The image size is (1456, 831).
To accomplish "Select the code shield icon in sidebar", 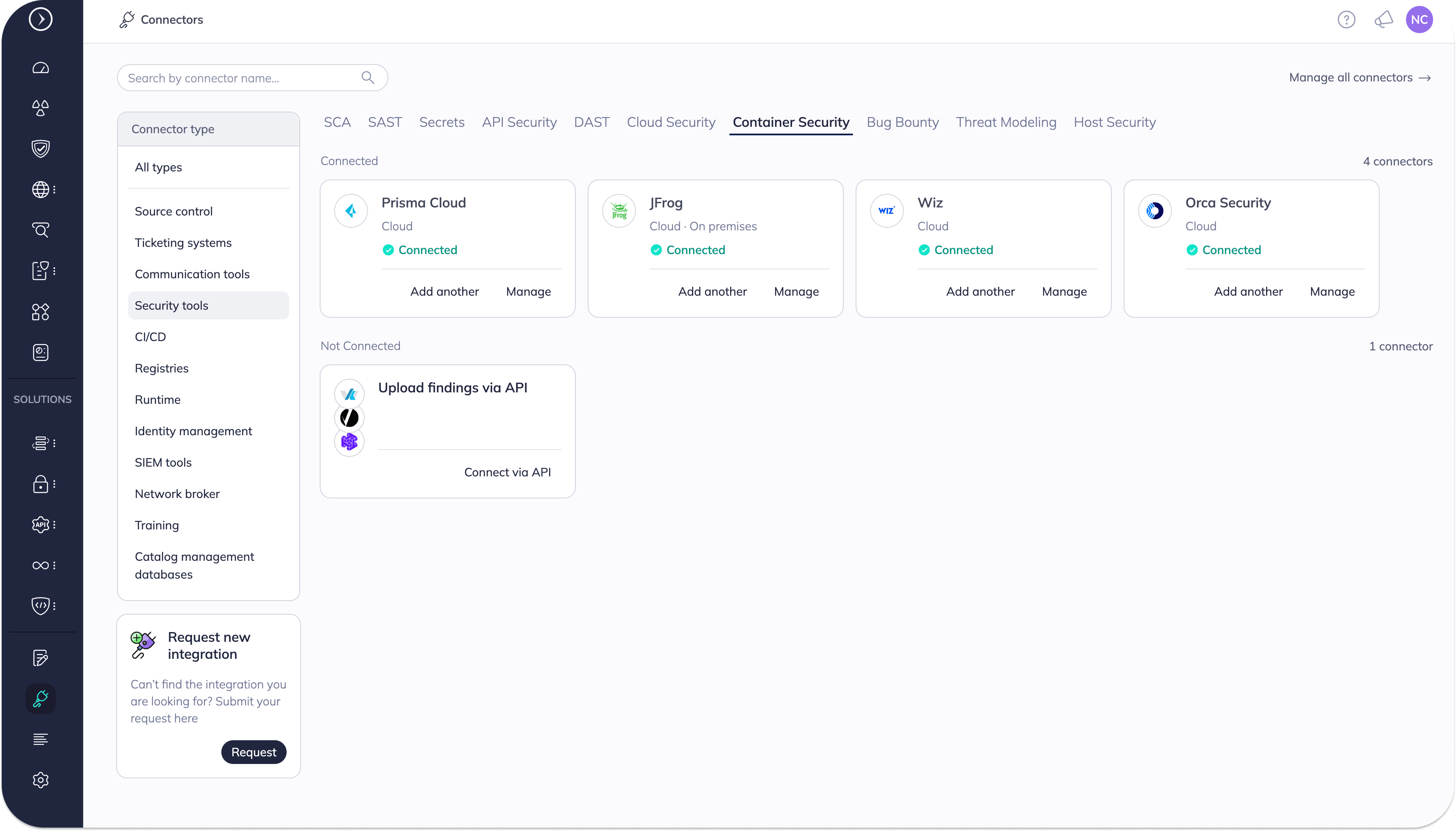I will (41, 606).
